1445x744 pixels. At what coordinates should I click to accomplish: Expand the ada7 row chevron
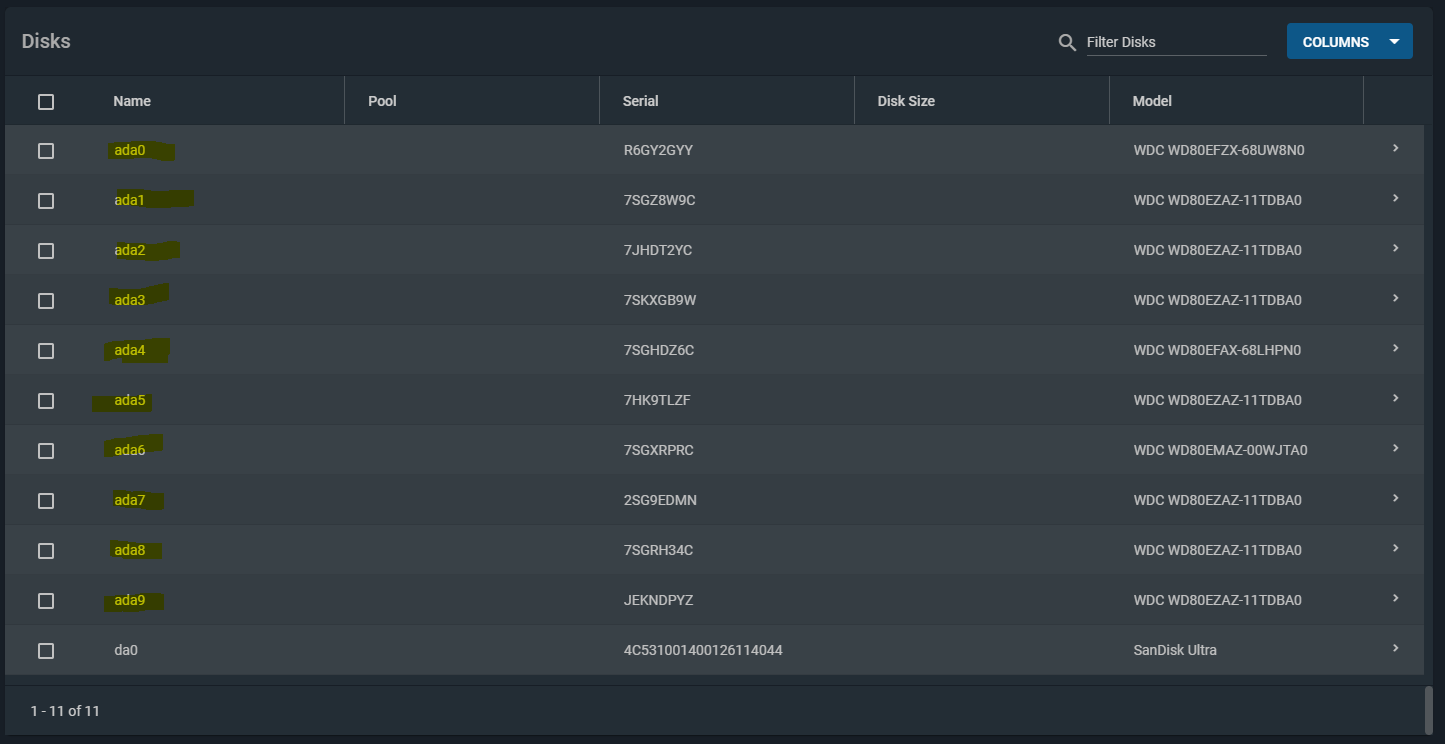click(x=1395, y=498)
